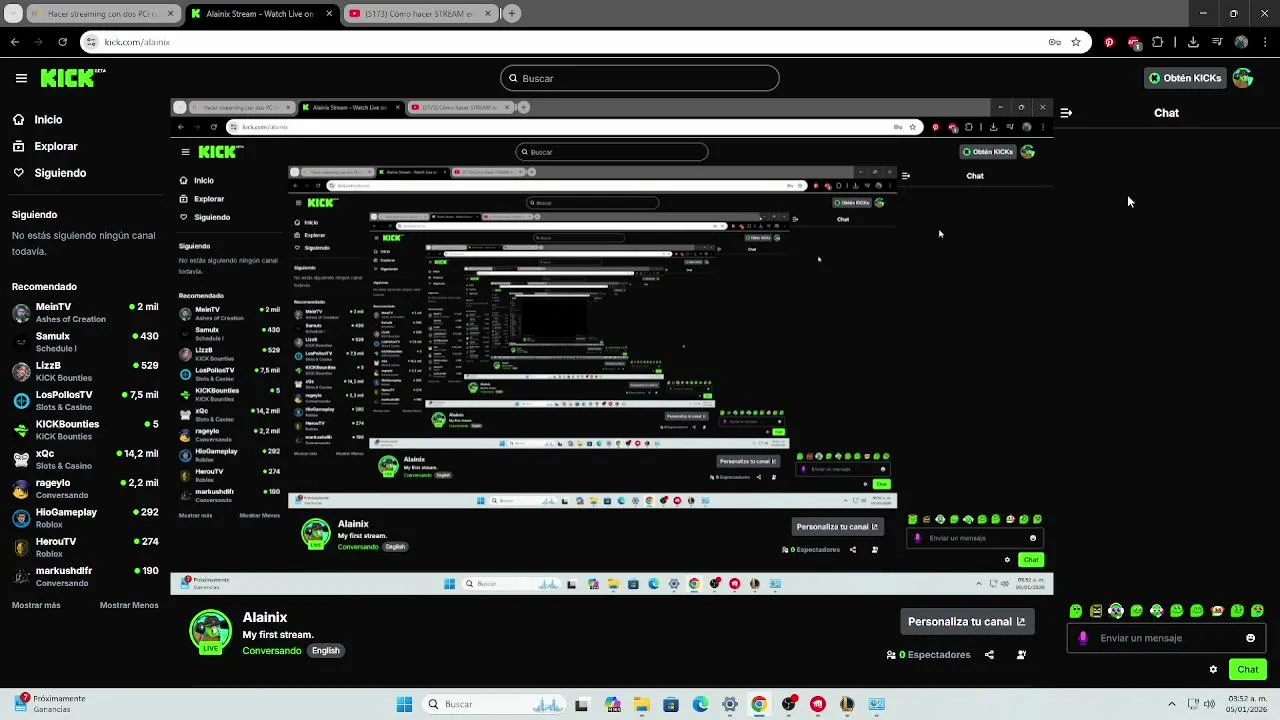Open File Explorer from taskbar
The image size is (1280, 720).
coord(641,704)
